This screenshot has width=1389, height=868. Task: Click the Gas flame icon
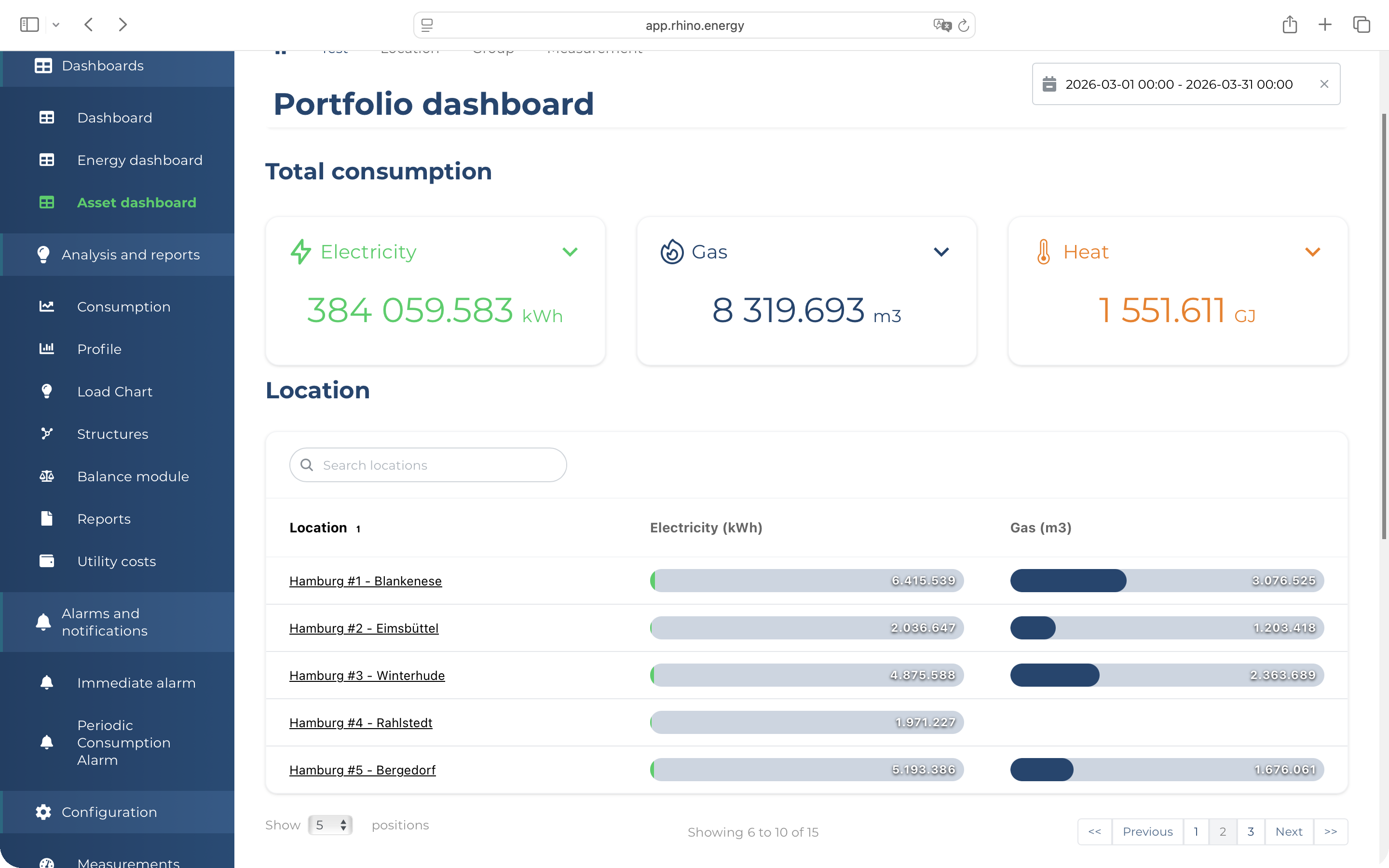coord(671,251)
